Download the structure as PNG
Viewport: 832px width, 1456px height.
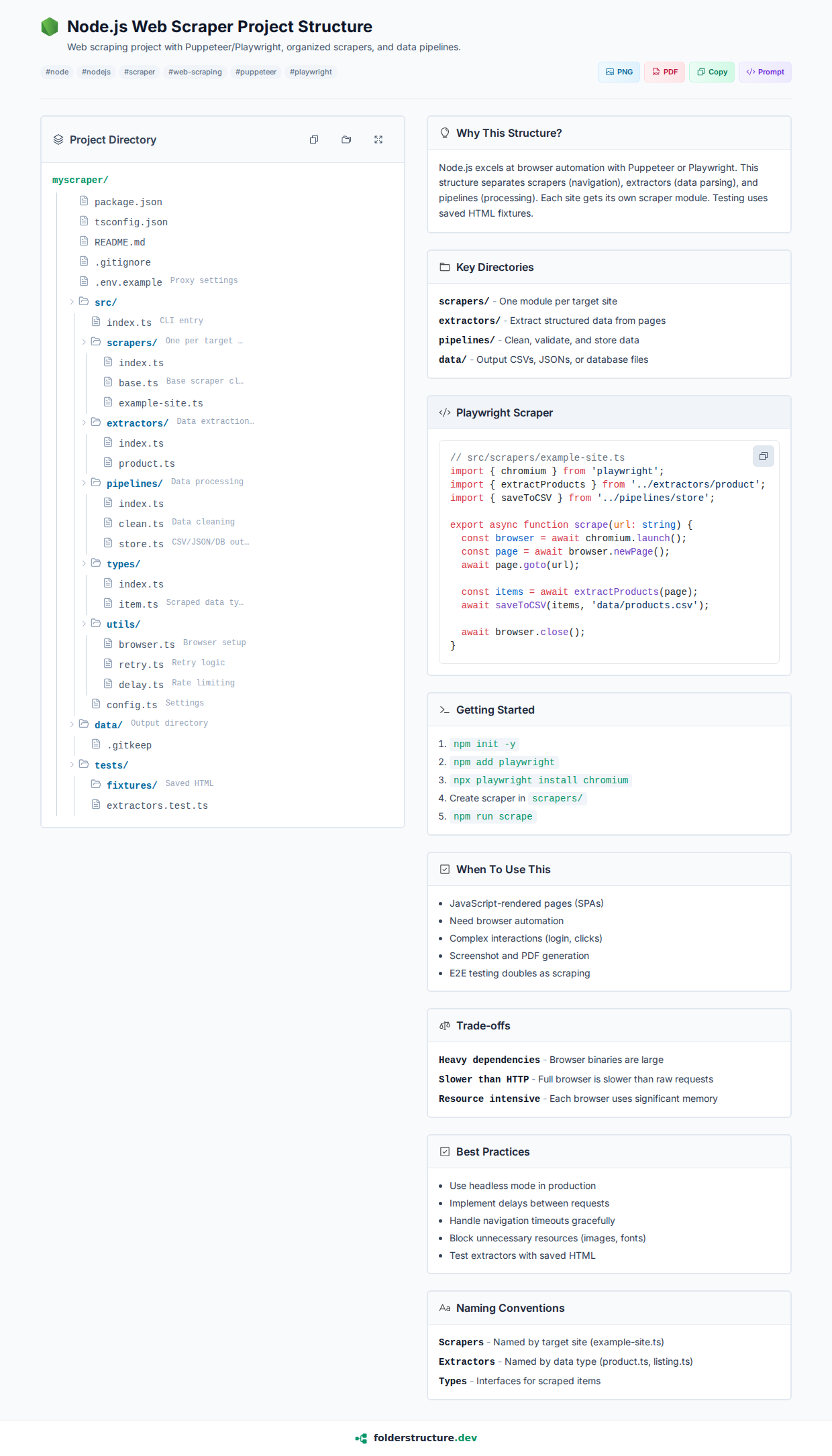click(619, 72)
